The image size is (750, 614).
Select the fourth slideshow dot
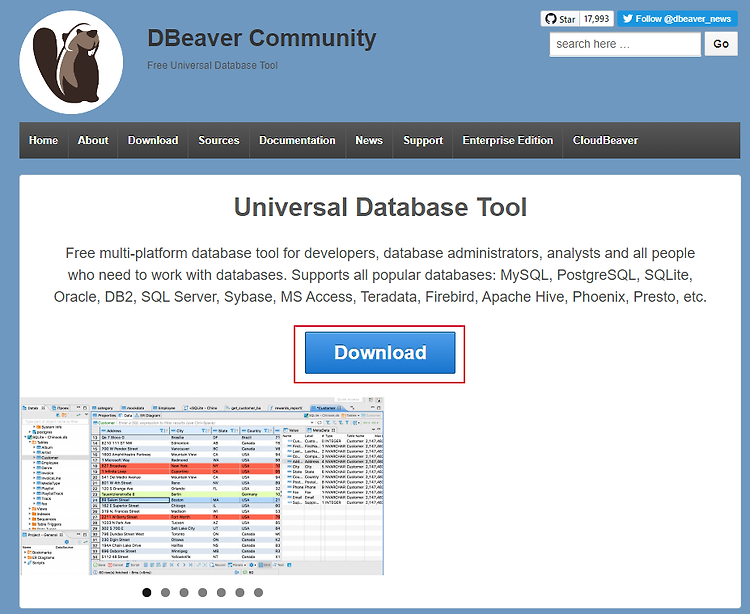[x=203, y=592]
